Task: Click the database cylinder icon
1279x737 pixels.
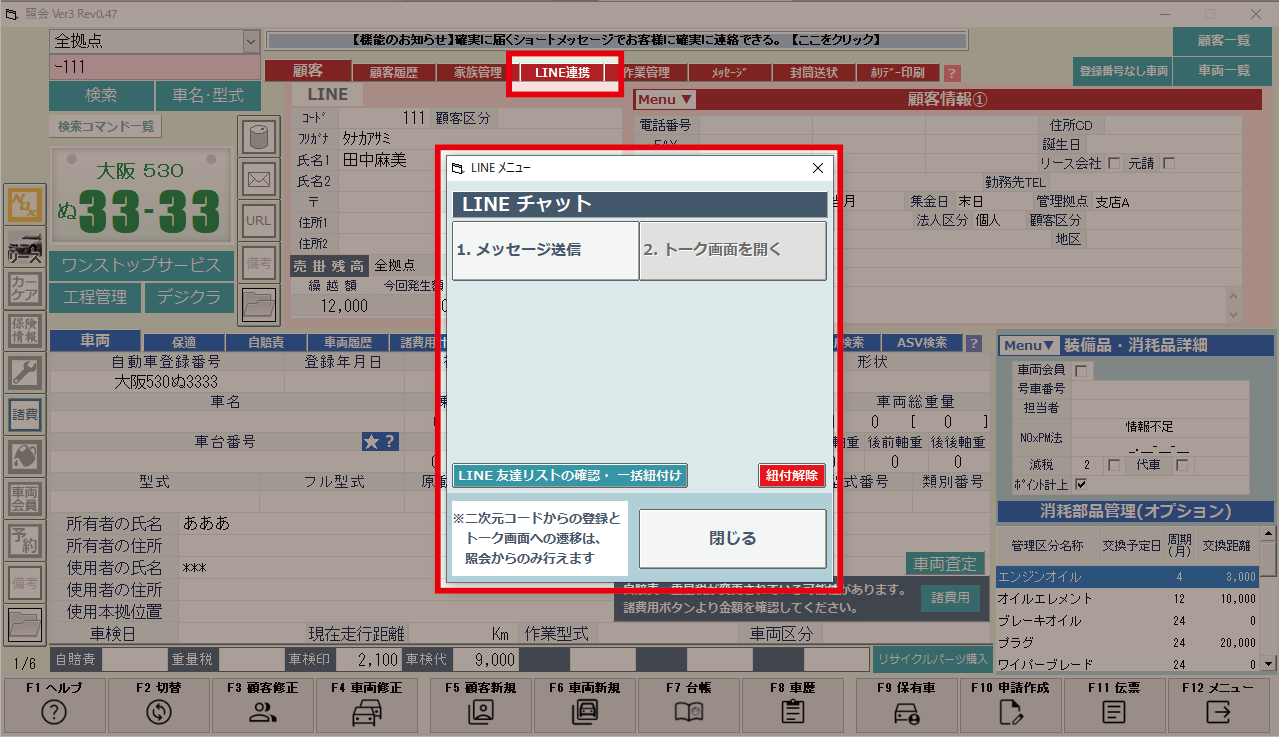Action: coord(259,137)
